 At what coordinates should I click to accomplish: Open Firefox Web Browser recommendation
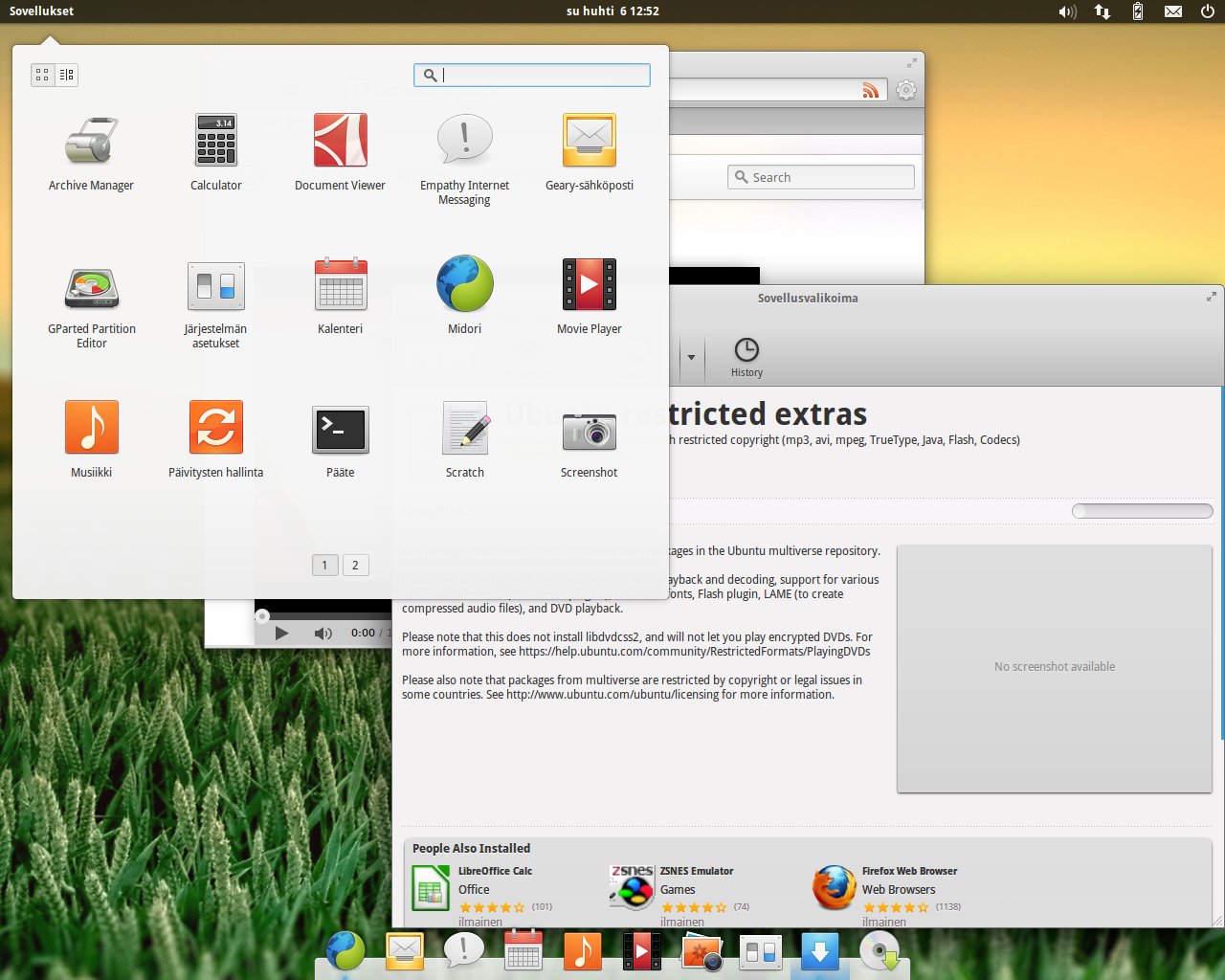tap(885, 897)
